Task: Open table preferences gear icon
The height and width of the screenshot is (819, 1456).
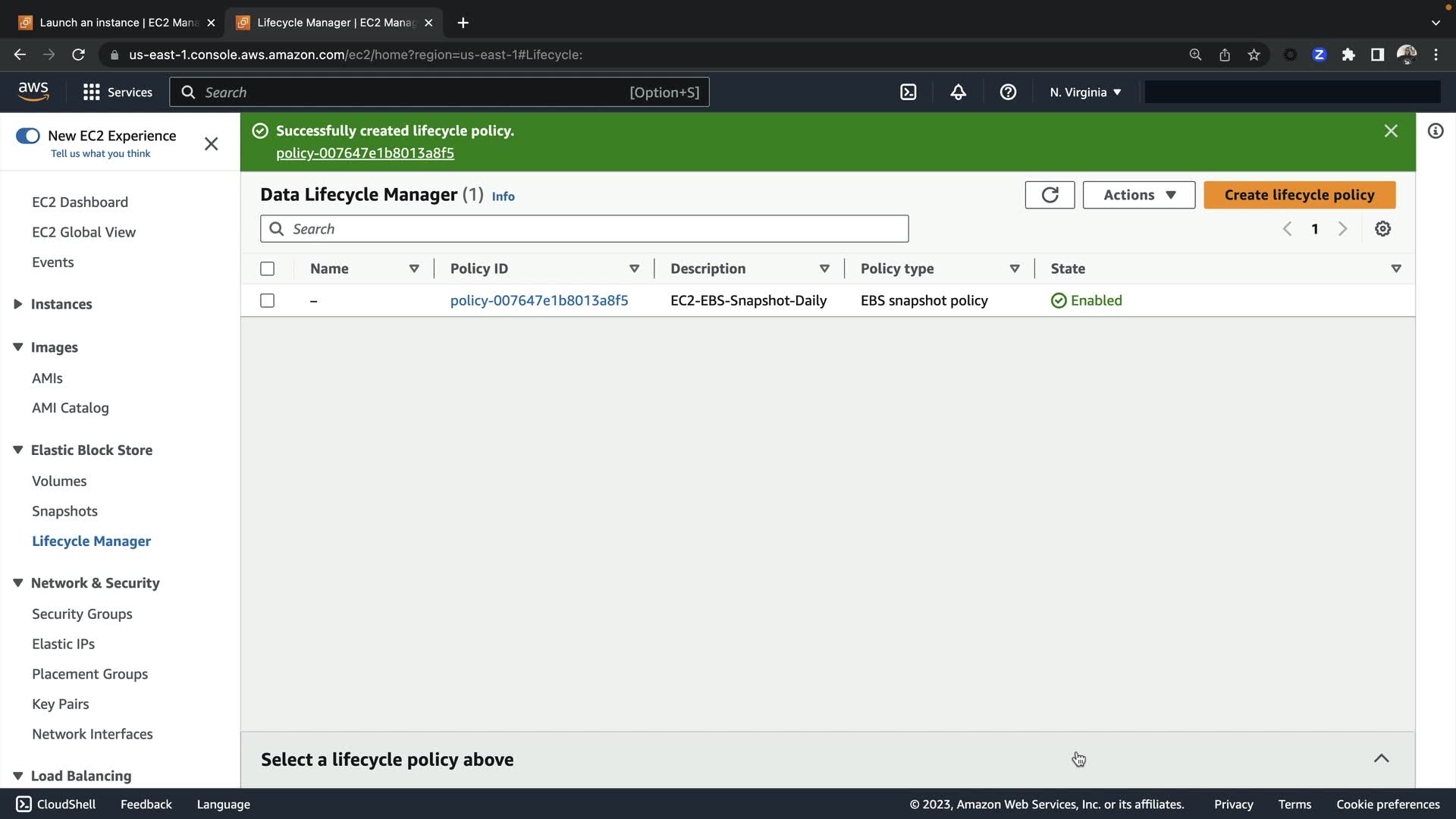Action: coord(1382,229)
